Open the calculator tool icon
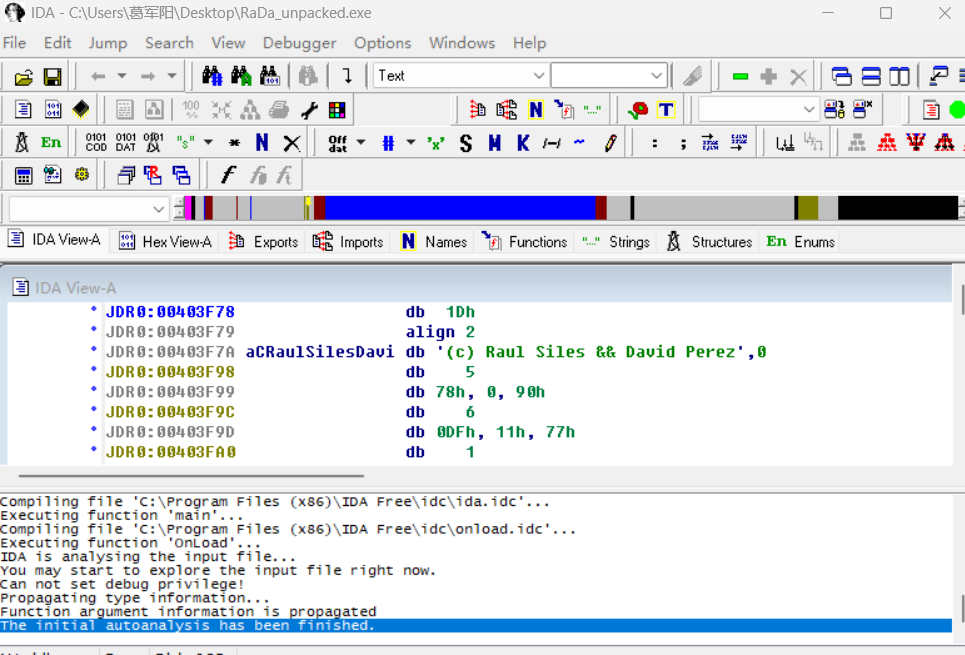This screenshot has height=655, width=965. pyautogui.click(x=23, y=176)
